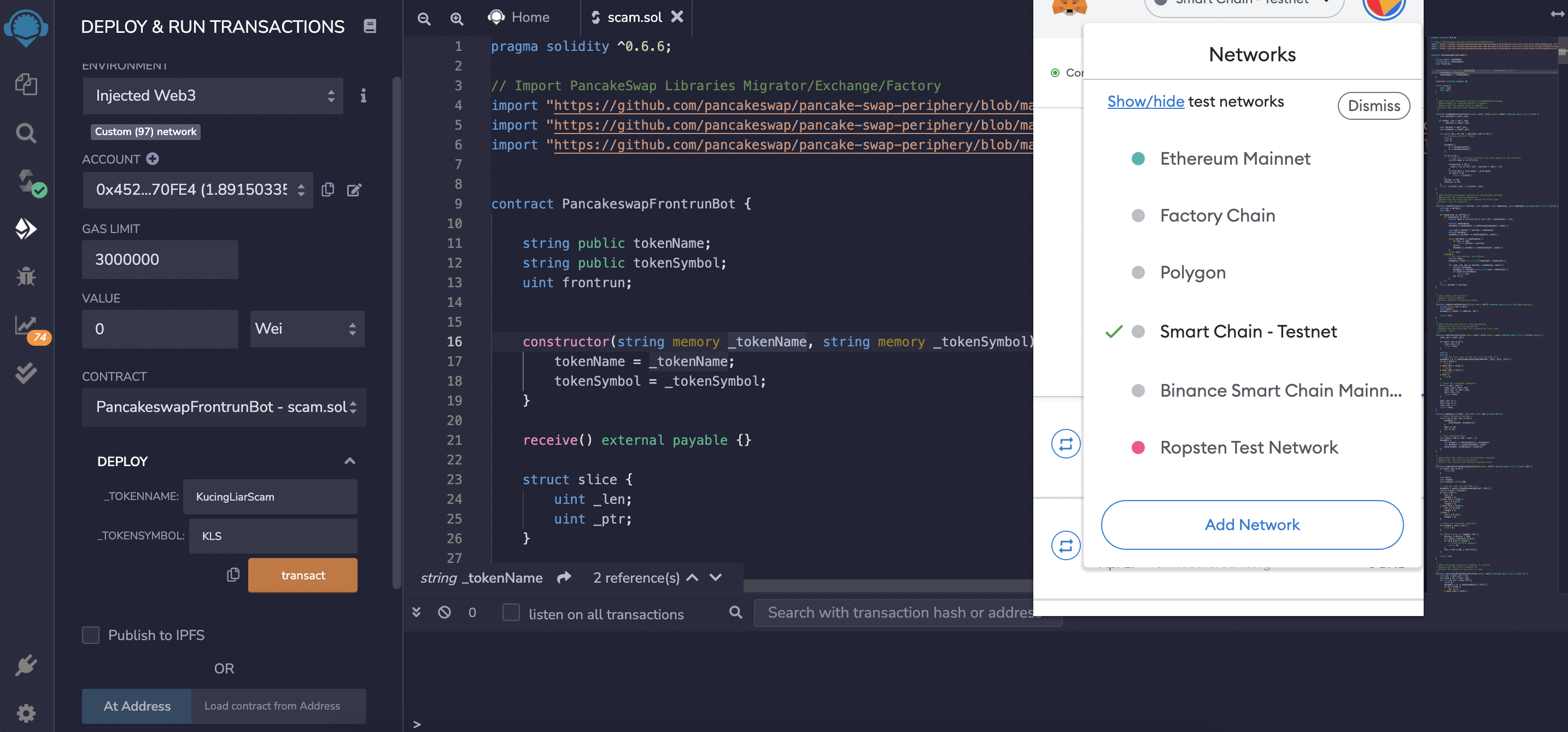Open the Injected Web3 environment dropdown
Viewport: 1568px width, 732px height.
[213, 96]
